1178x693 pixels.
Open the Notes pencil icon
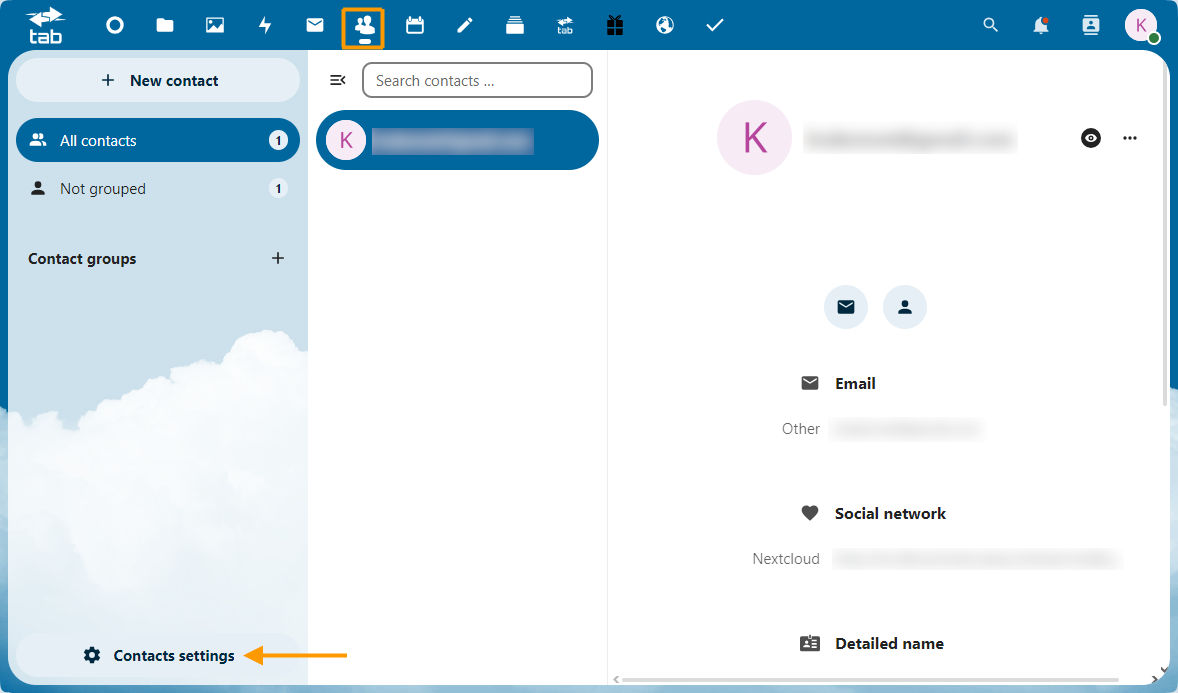tap(464, 26)
